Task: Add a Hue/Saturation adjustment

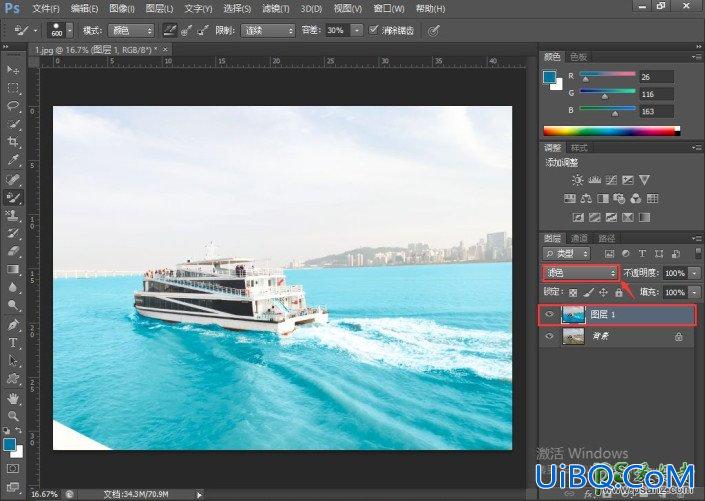Action: [570, 198]
